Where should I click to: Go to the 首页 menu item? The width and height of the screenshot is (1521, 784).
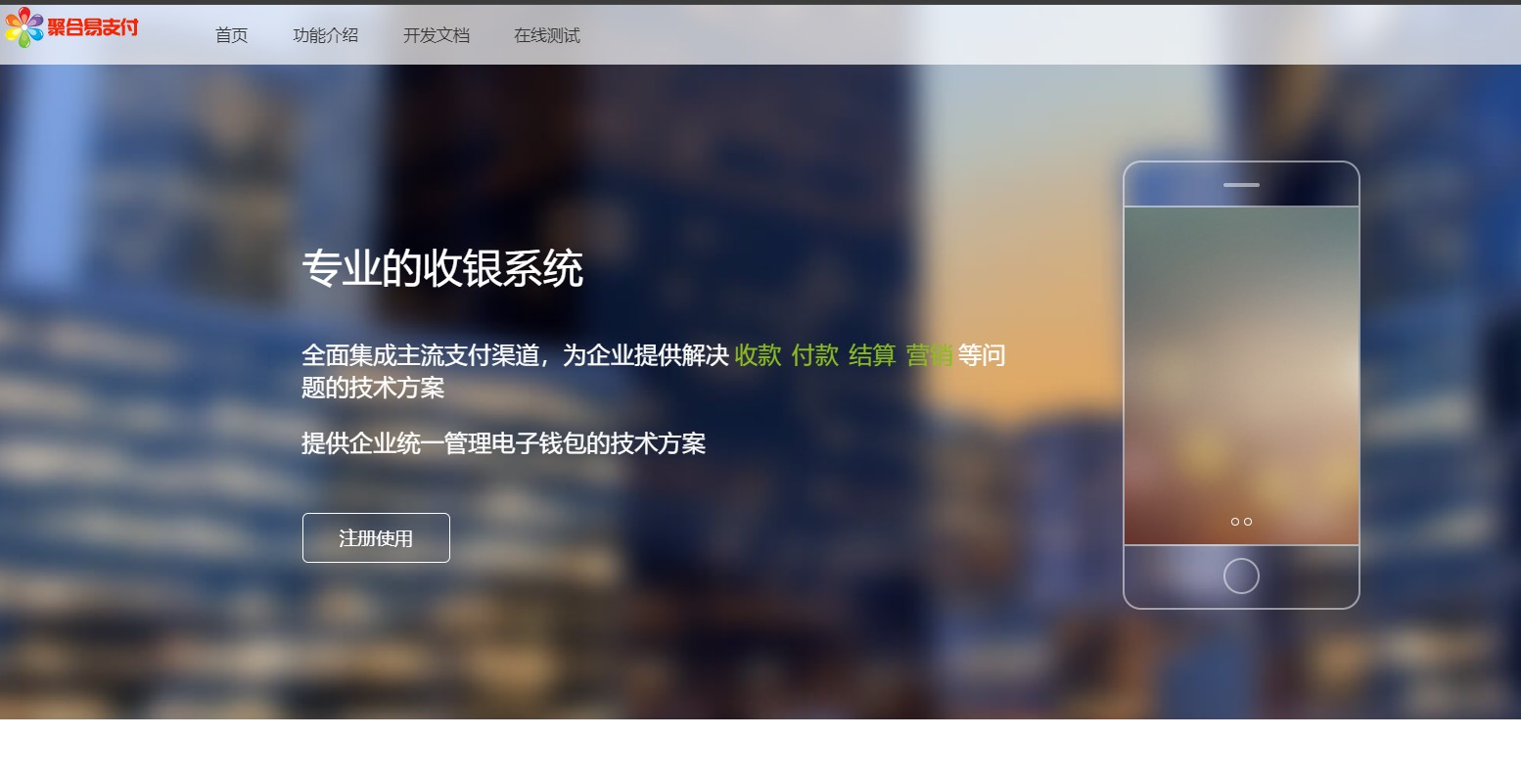[231, 35]
